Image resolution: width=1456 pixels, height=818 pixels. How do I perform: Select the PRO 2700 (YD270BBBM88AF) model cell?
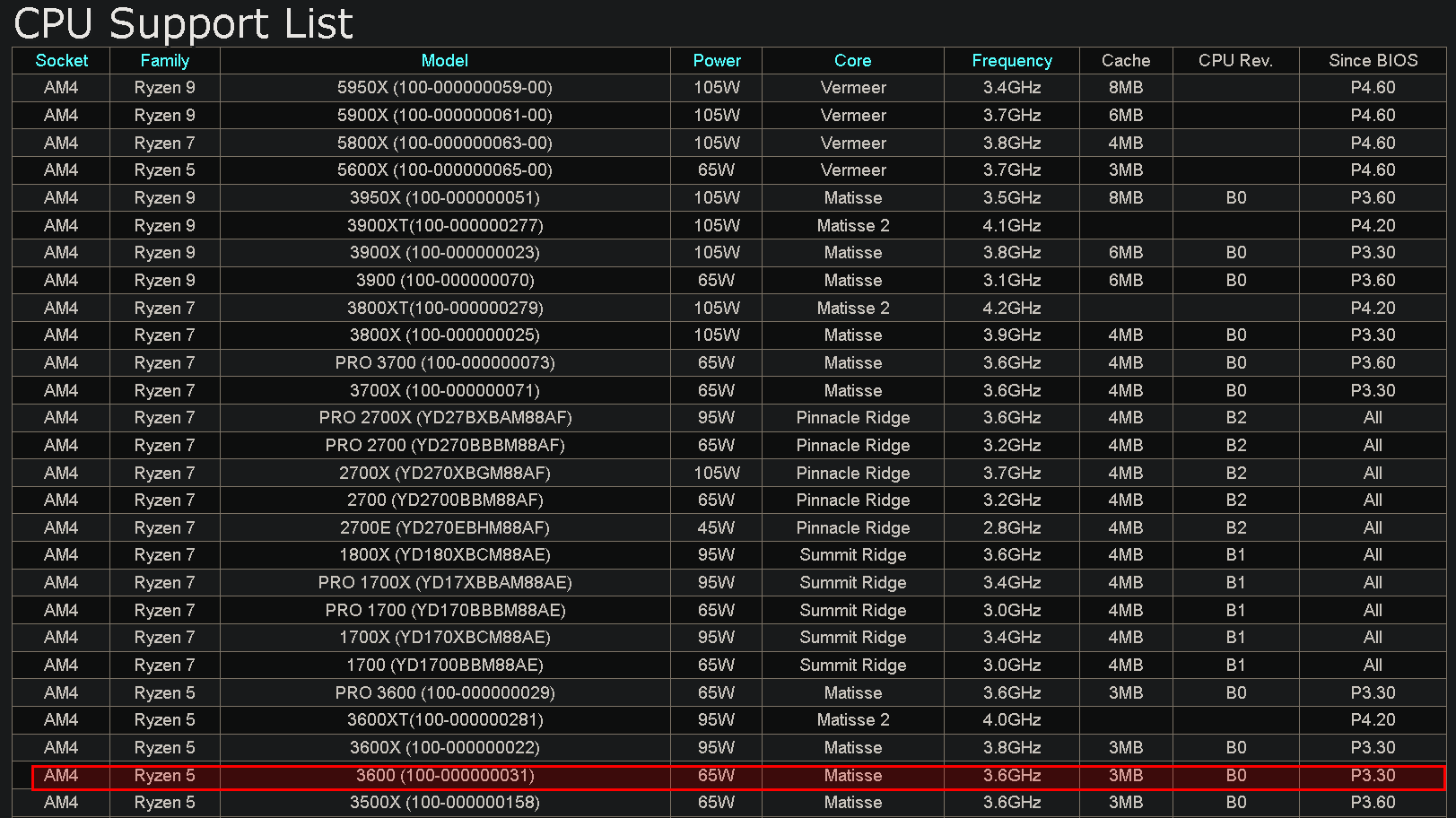pyautogui.click(x=445, y=446)
